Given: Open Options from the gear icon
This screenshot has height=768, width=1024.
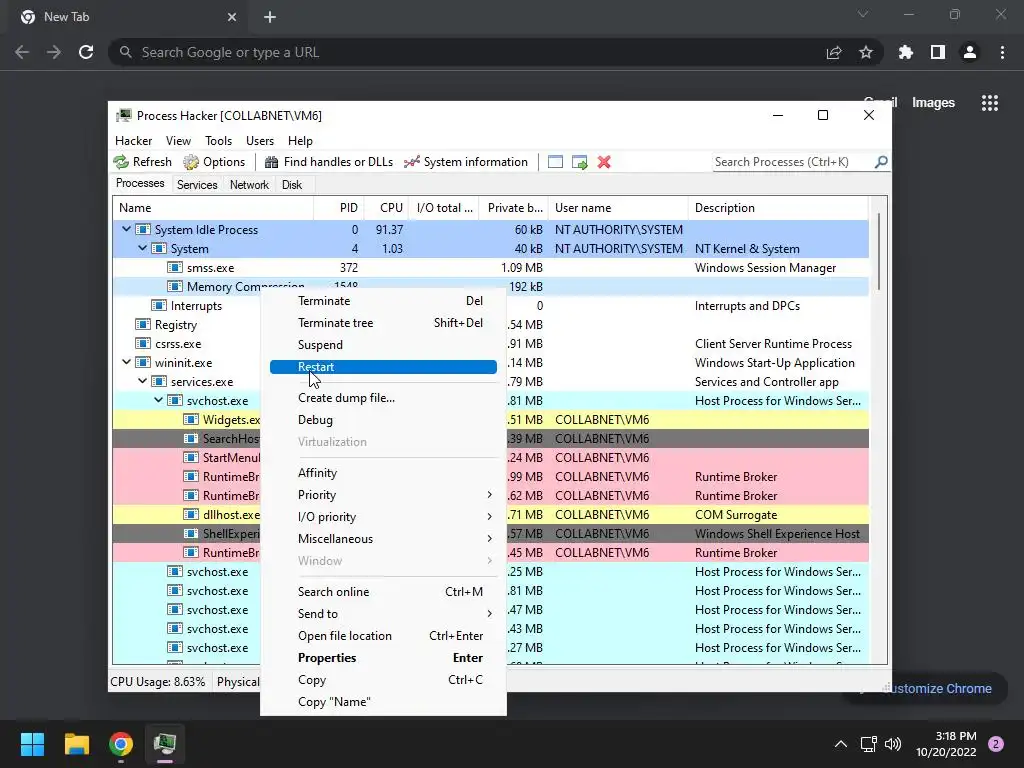Looking at the screenshot, I should tap(191, 162).
